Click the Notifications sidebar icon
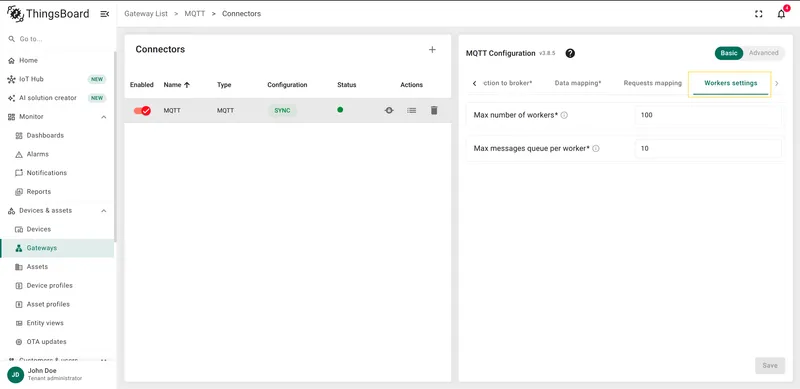Screen dimensions: 800x389 coord(19,173)
